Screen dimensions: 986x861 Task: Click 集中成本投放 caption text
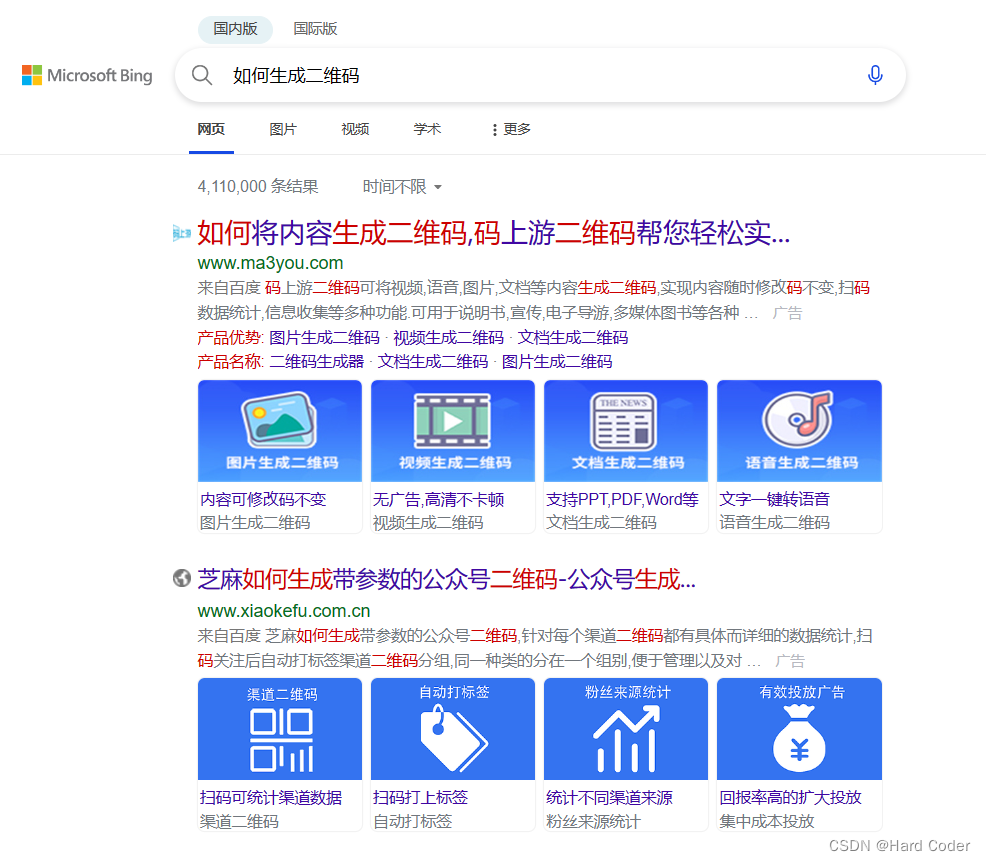pyautogui.click(x=767, y=821)
